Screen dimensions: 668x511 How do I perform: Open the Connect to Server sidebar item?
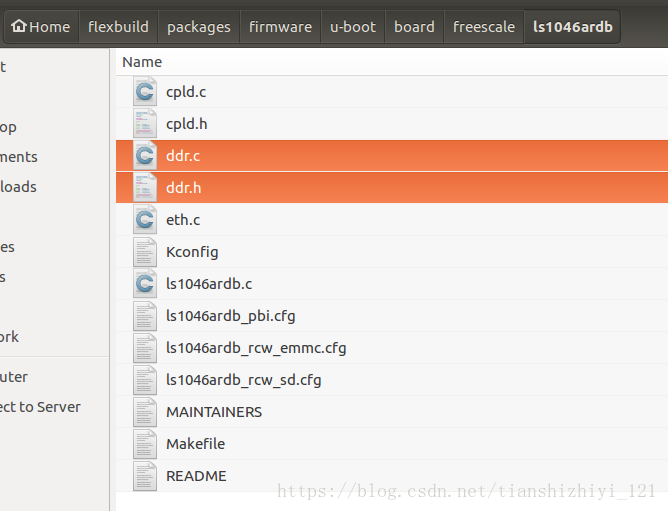click(x=40, y=407)
